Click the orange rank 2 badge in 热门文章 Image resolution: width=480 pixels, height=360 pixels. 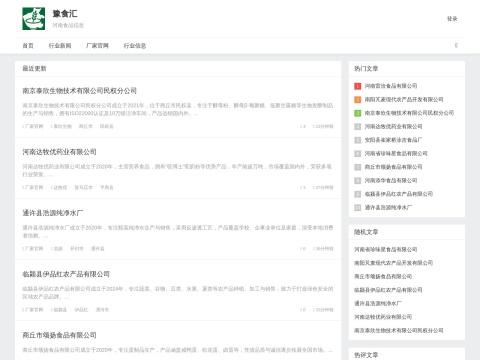click(357, 99)
